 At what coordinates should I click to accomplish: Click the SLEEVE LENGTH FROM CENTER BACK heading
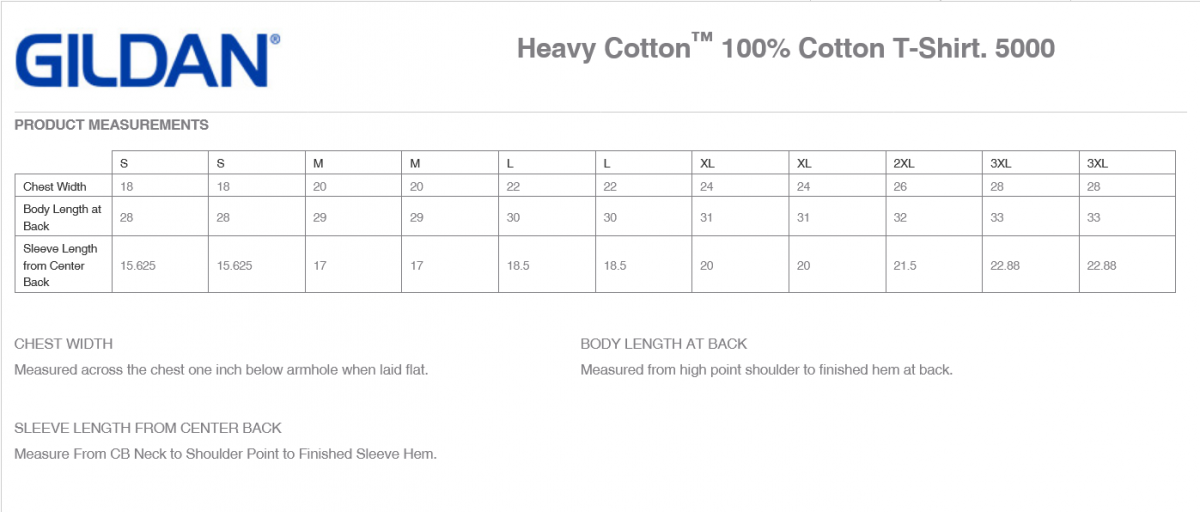[x=148, y=428]
